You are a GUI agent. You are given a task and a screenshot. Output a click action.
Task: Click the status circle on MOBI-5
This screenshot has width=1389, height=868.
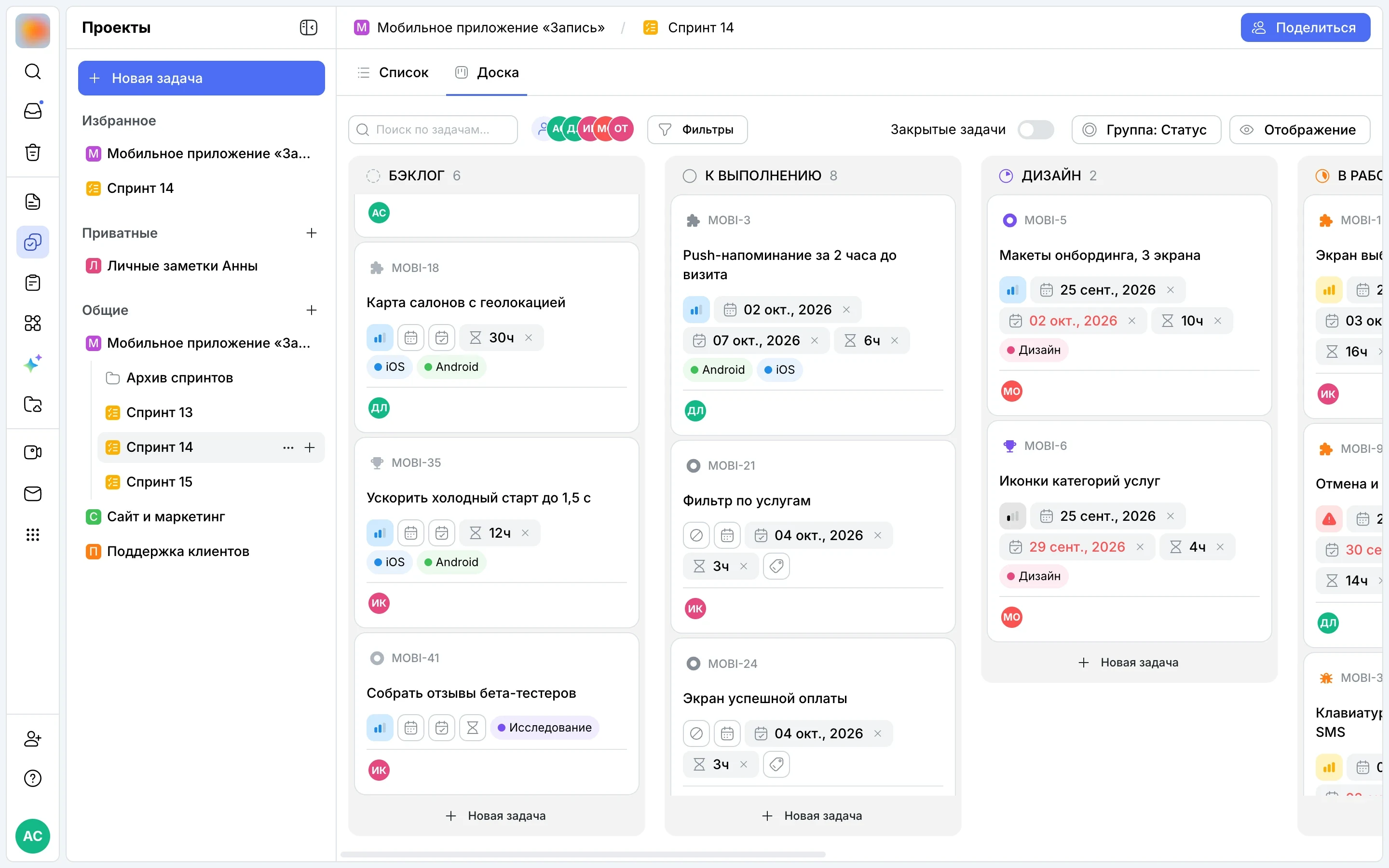point(1009,220)
